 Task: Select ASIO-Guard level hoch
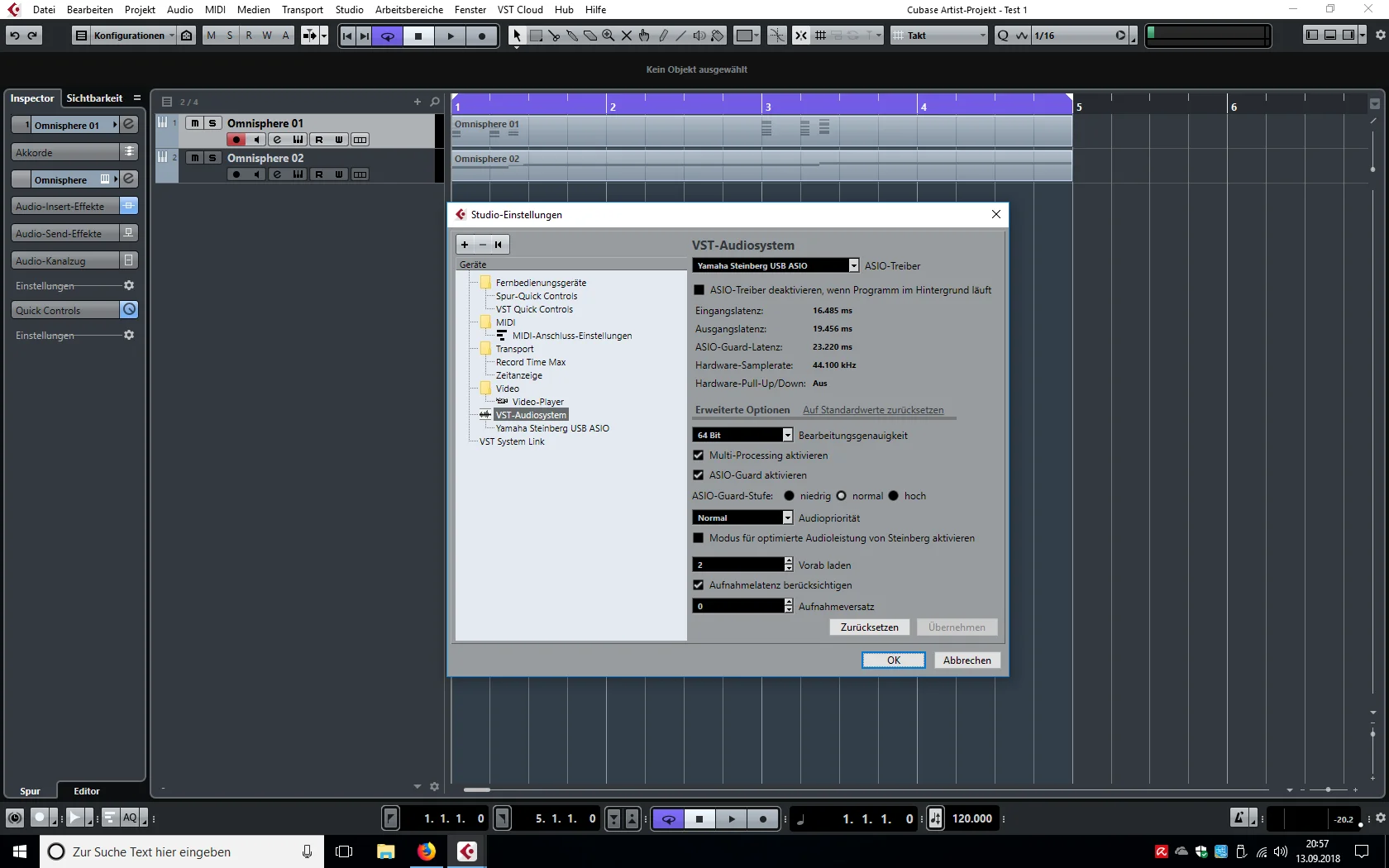tap(893, 496)
